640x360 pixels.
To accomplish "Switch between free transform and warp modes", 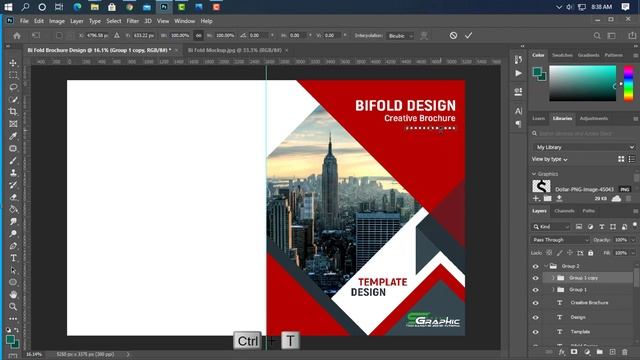I will [424, 36].
